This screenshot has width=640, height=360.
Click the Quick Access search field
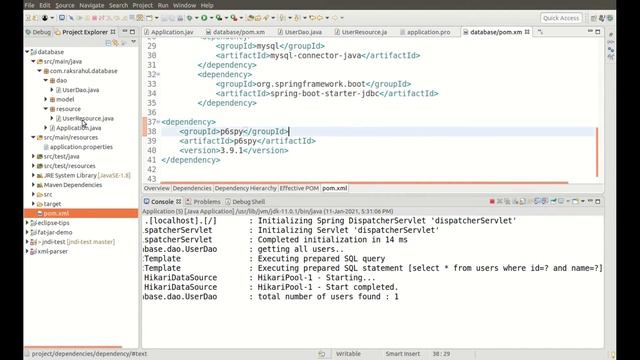[x=561, y=18]
